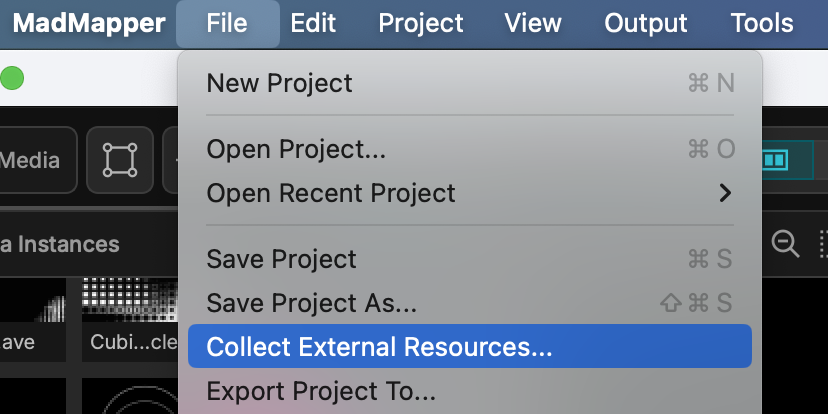Click the MadMapper application menu

pyautogui.click(x=89, y=23)
